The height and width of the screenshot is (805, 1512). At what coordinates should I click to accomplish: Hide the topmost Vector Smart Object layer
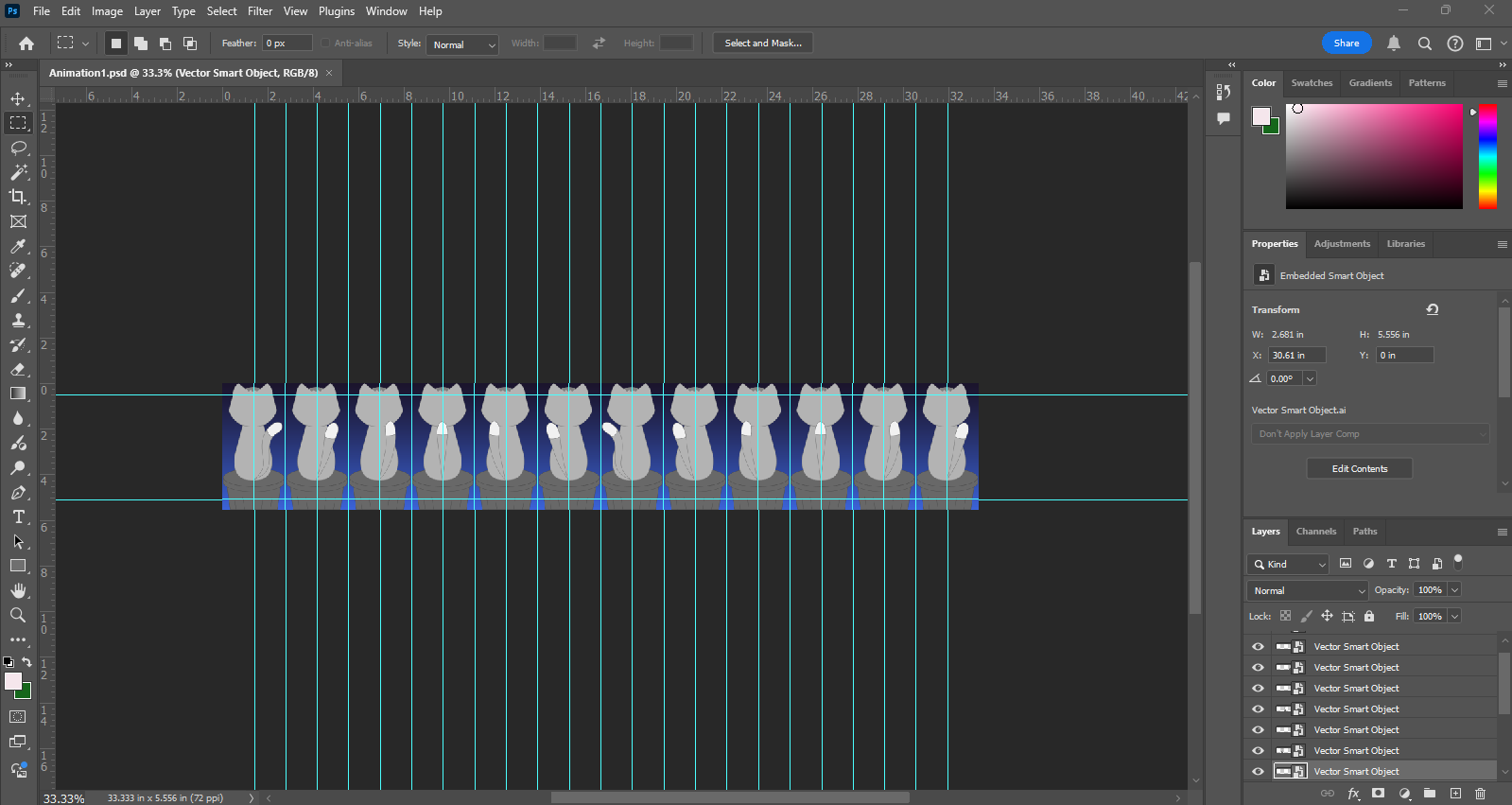pos(1258,647)
